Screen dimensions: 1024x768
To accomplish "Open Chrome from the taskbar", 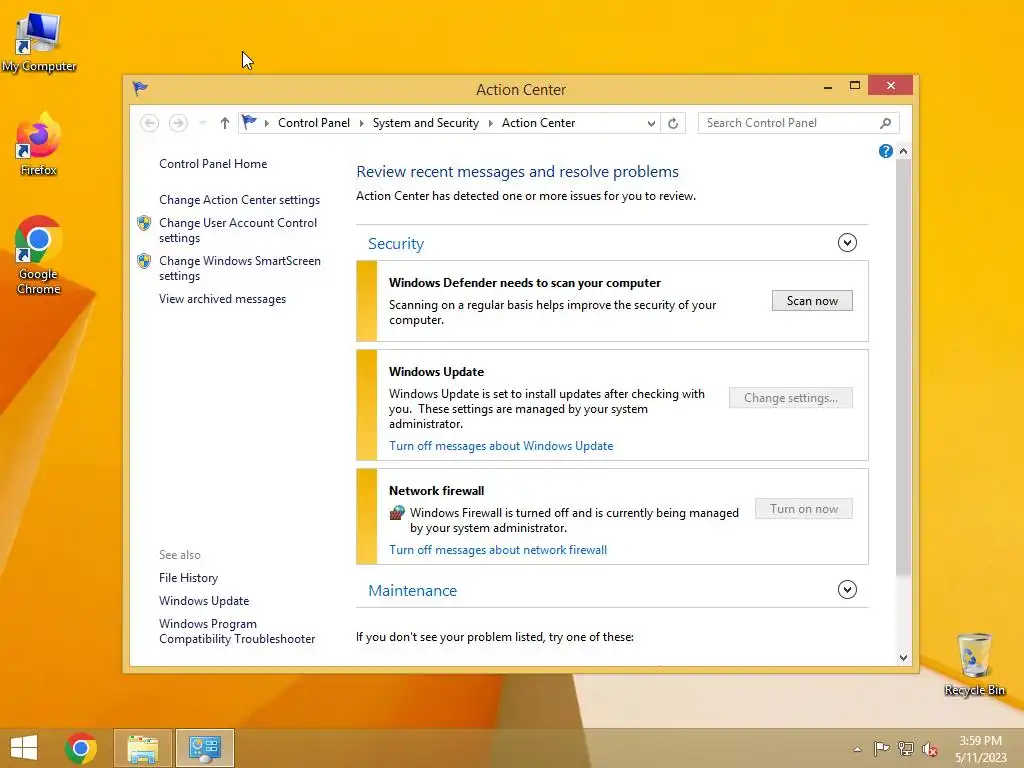I will 81,748.
